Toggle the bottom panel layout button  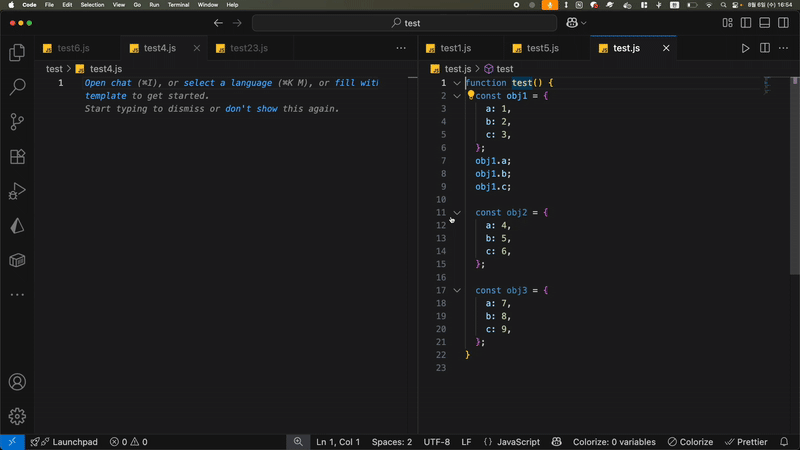(x=764, y=22)
